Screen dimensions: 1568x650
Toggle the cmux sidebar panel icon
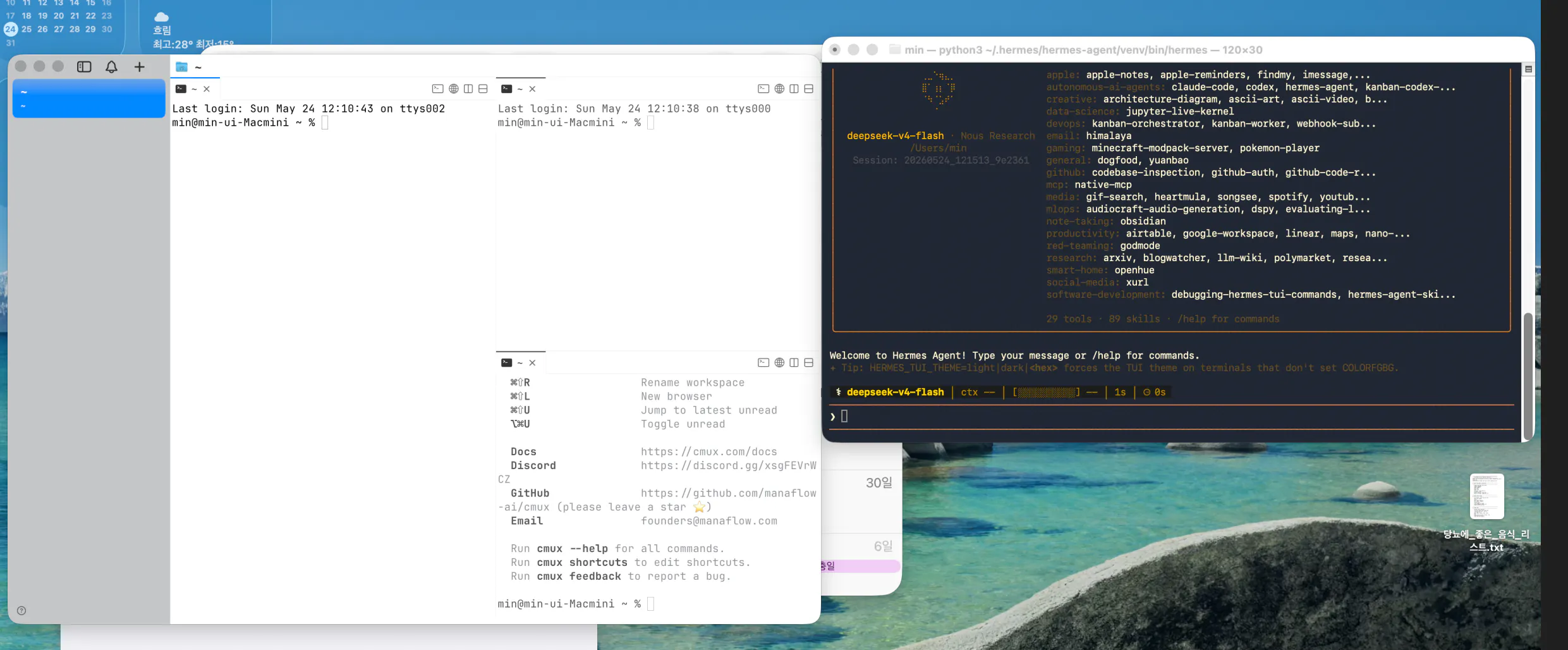coord(84,66)
